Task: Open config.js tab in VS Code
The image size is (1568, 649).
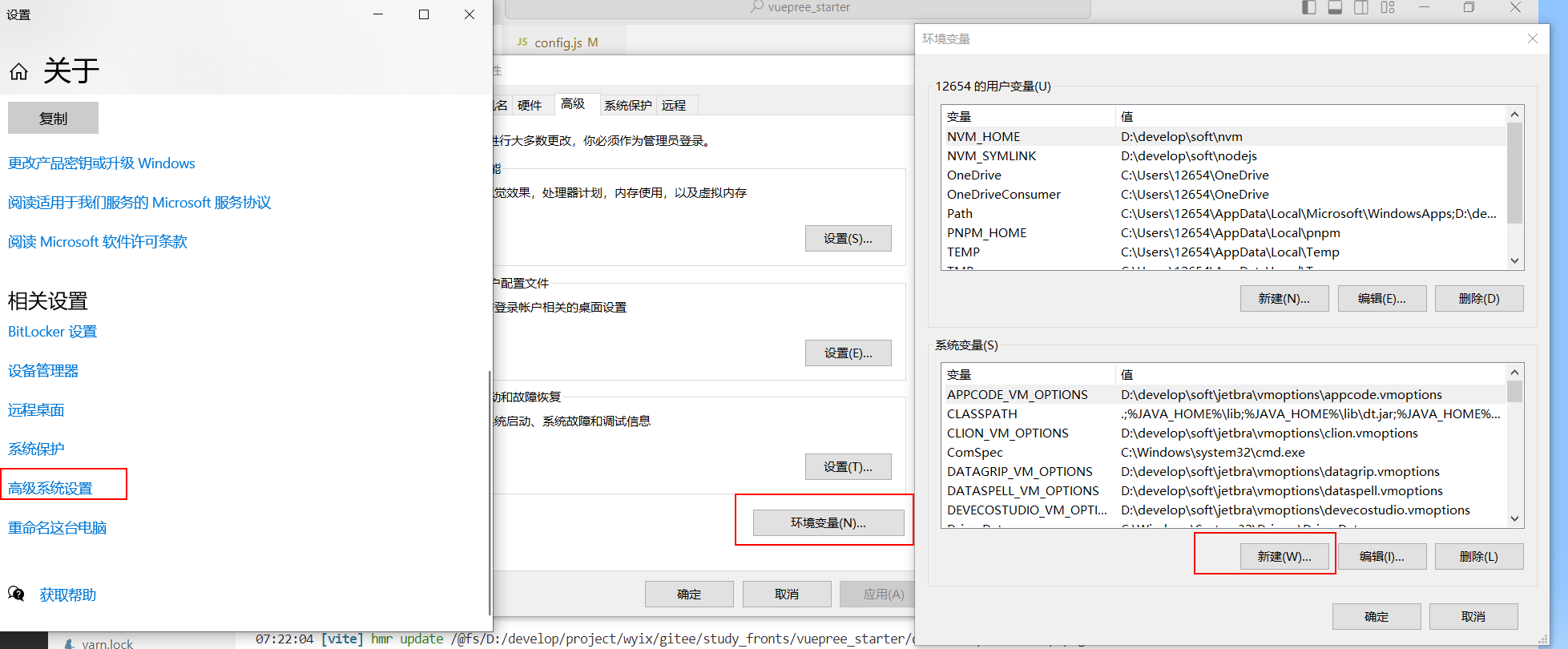Action: 566,42
